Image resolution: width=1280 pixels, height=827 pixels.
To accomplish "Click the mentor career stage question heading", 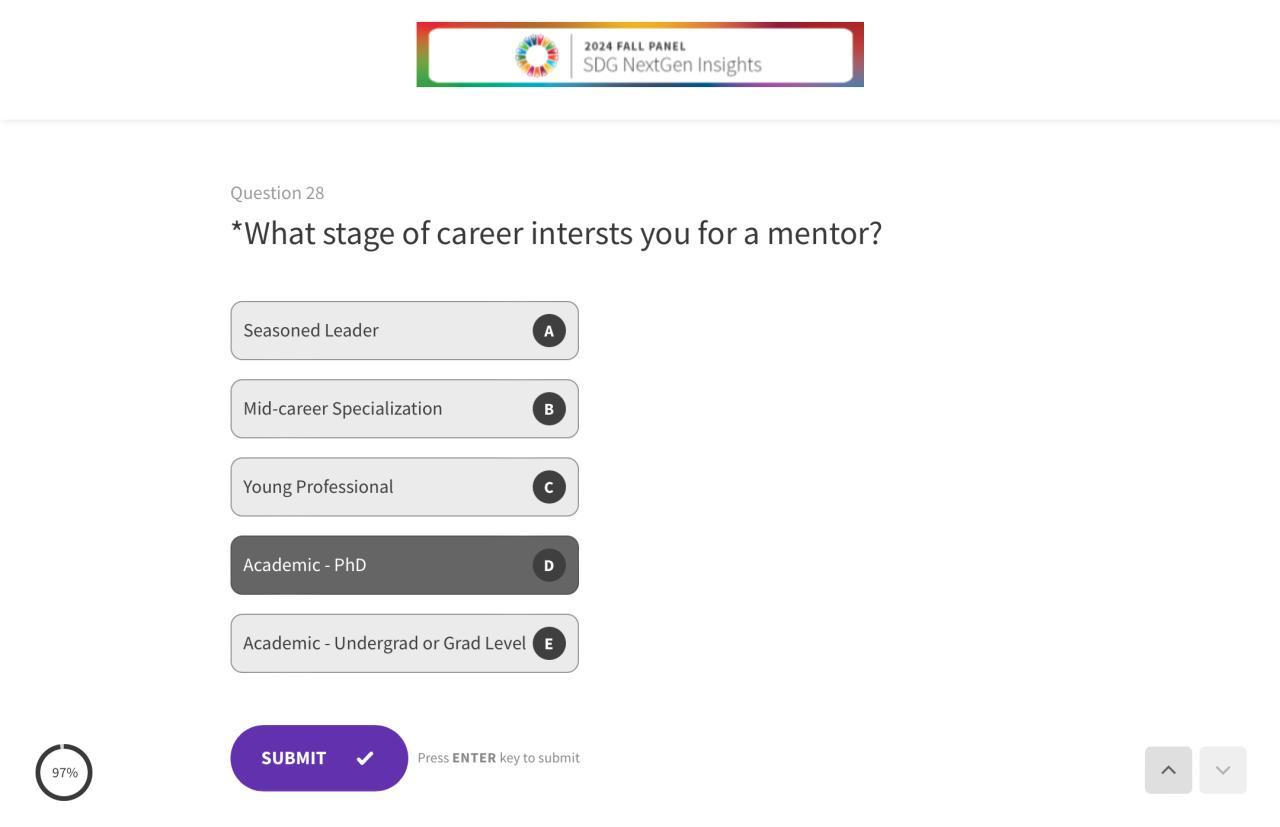I will click(x=556, y=233).
